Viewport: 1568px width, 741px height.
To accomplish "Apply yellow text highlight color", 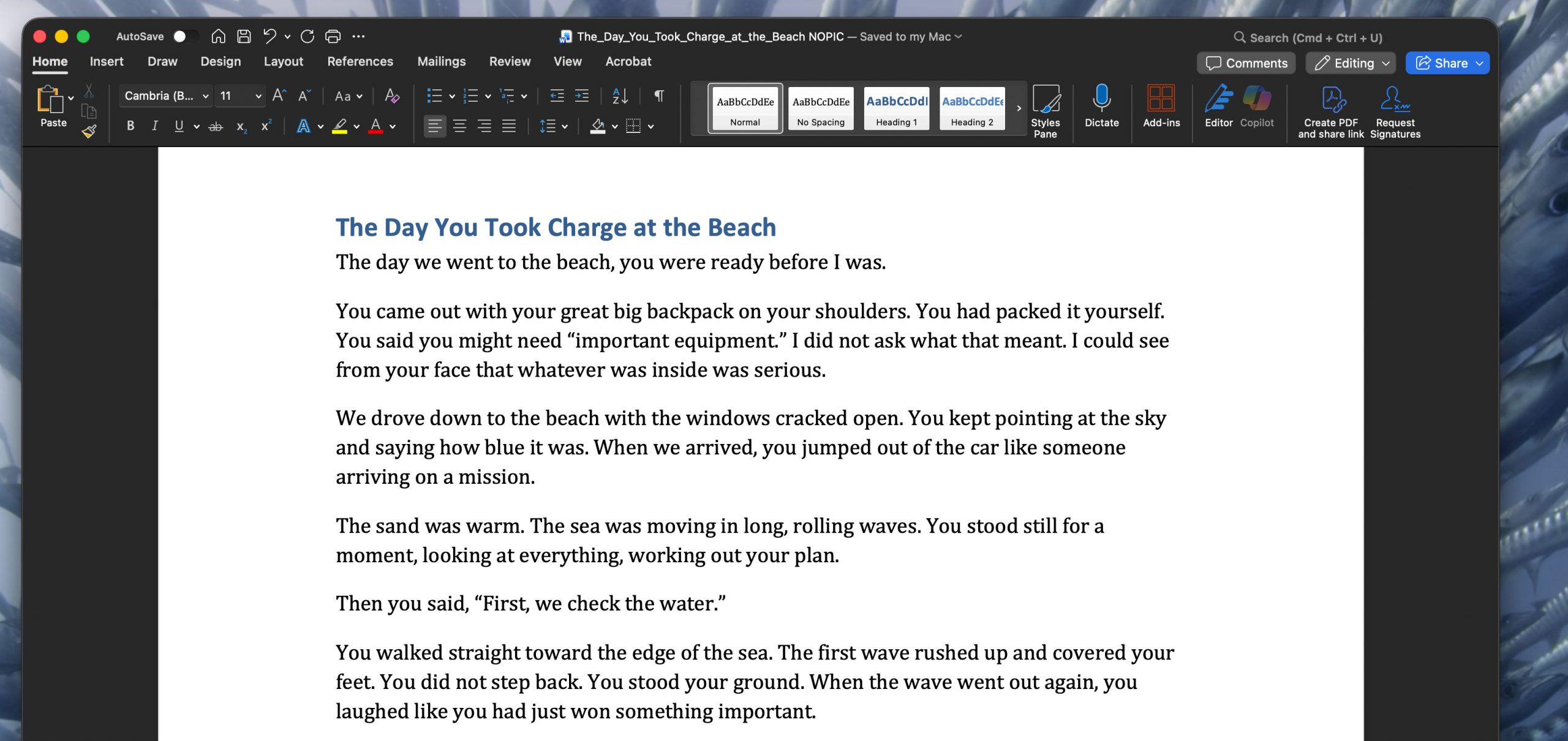I will [340, 126].
